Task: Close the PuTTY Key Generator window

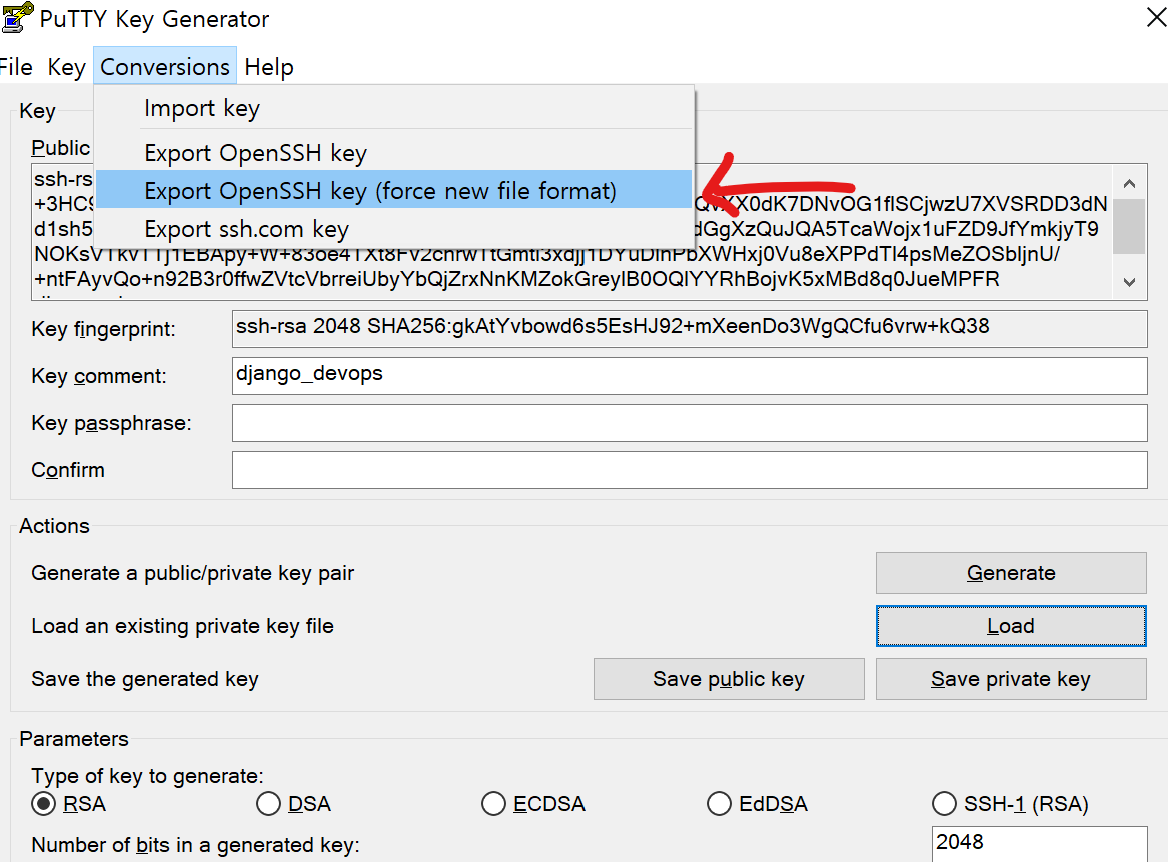Action: tap(1156, 17)
